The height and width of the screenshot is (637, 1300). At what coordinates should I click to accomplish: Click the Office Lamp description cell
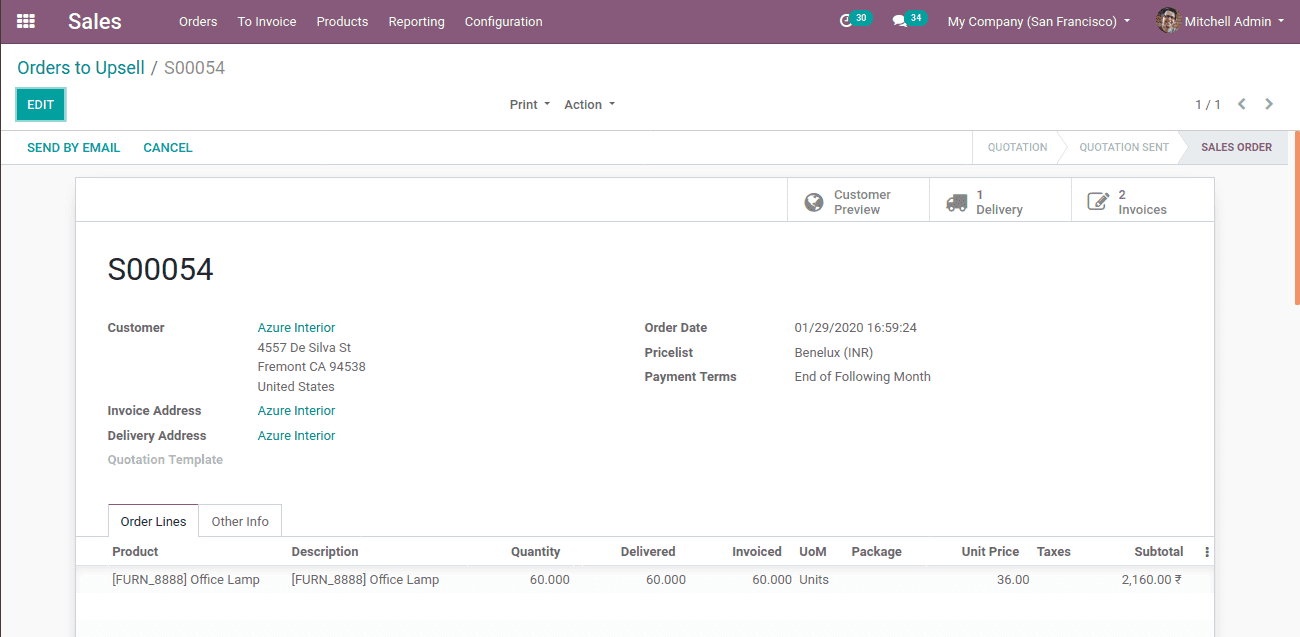[x=365, y=580]
